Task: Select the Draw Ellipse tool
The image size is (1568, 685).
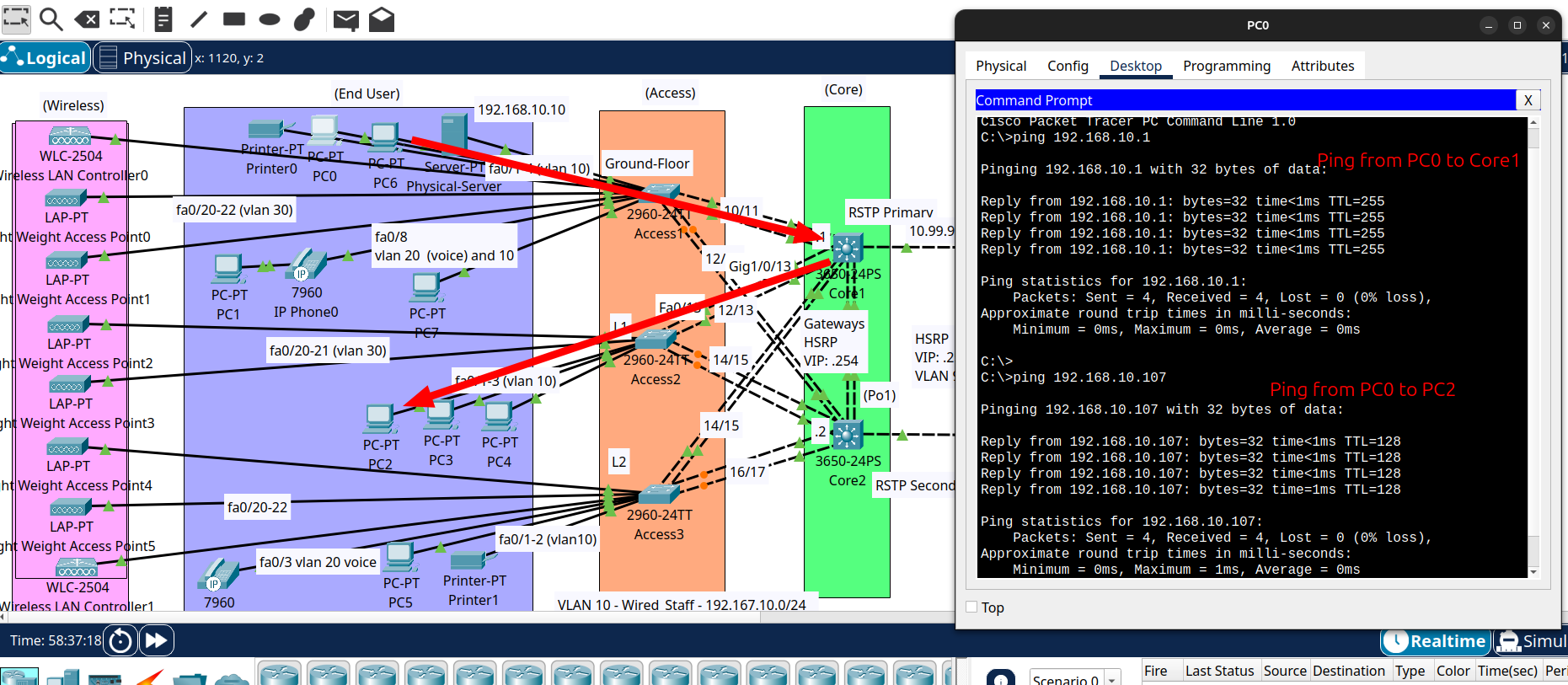Action: pyautogui.click(x=270, y=19)
